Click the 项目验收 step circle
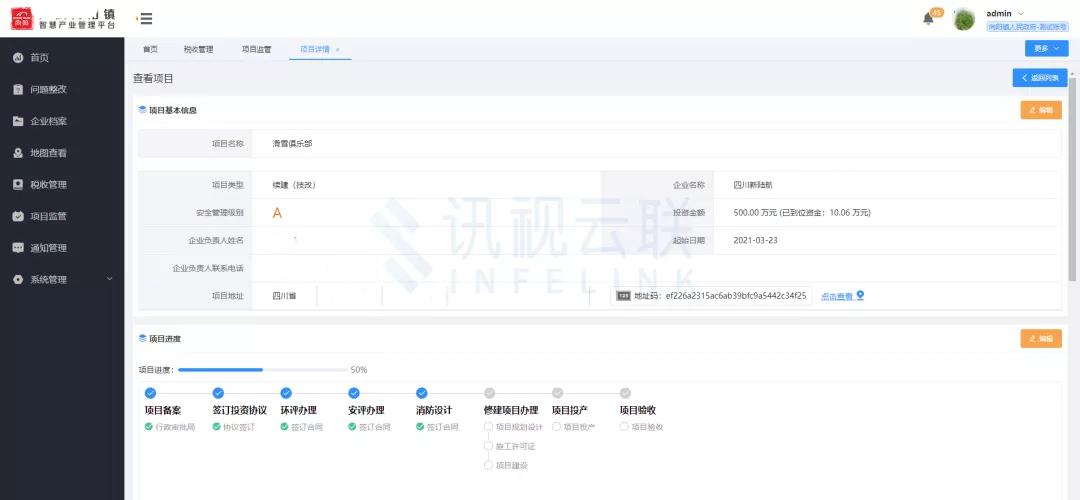 tap(625, 393)
